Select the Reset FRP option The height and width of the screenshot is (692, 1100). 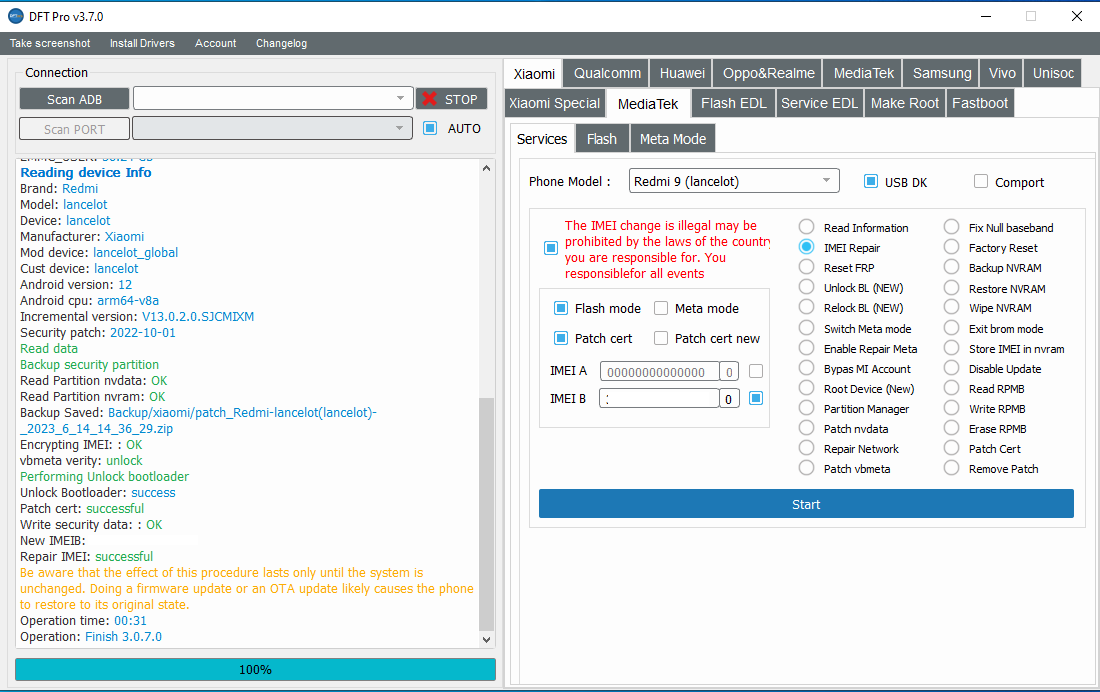(x=807, y=267)
